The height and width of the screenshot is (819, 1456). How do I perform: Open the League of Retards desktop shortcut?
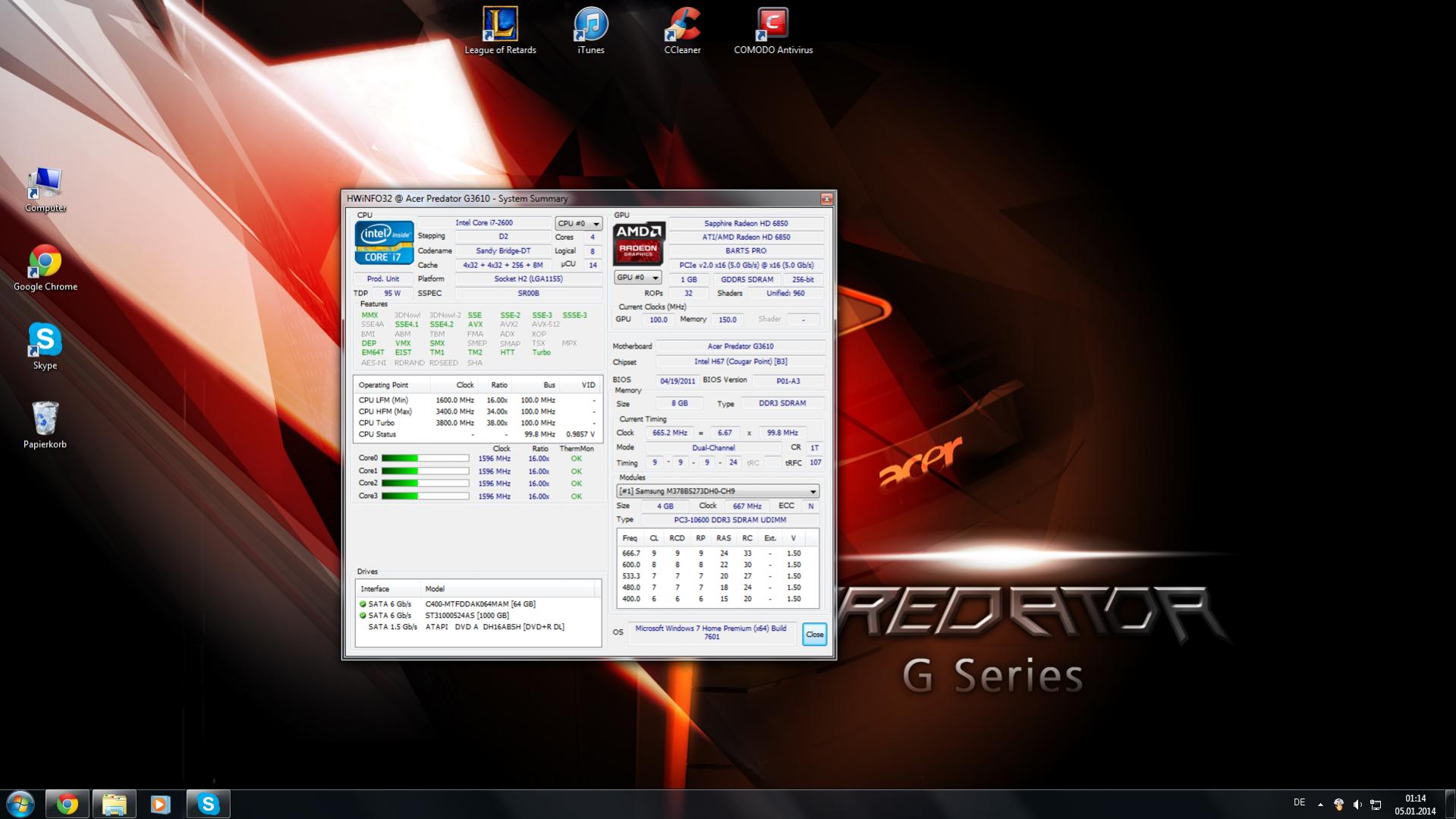500,30
